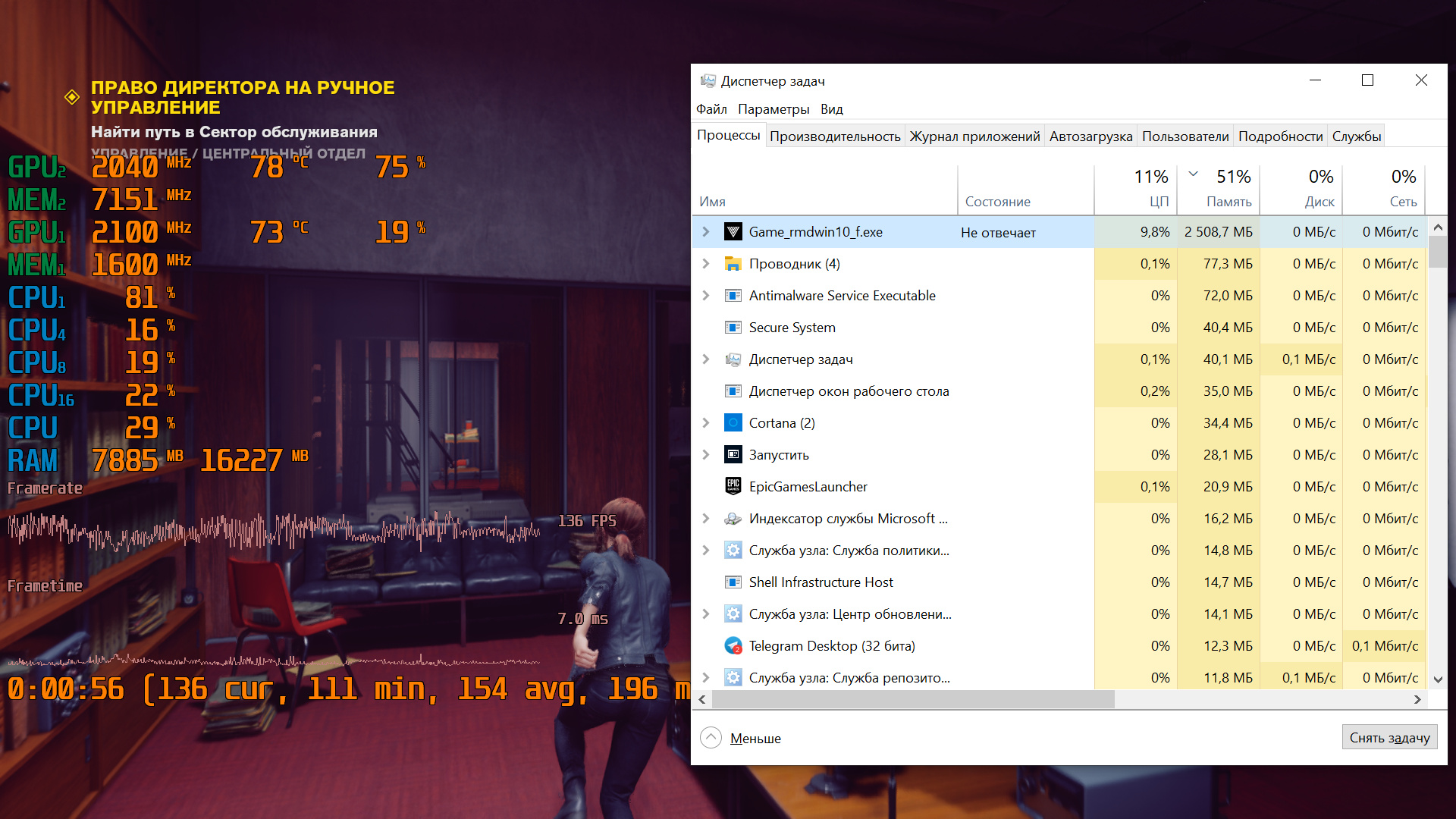Expand the Запустить process group
This screenshot has width=1456, height=819.
[706, 455]
